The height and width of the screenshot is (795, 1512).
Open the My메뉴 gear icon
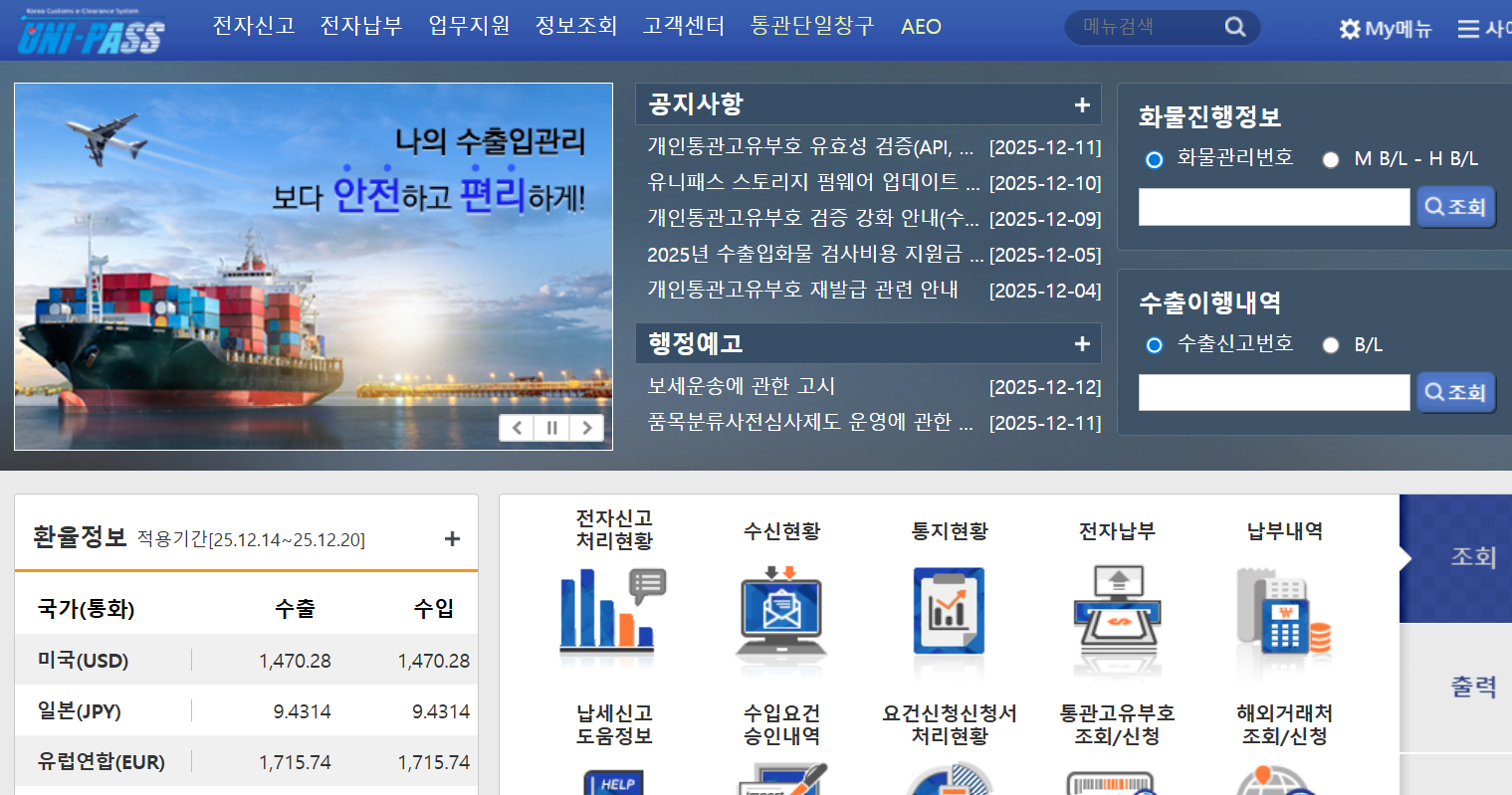pyautogui.click(x=1350, y=29)
